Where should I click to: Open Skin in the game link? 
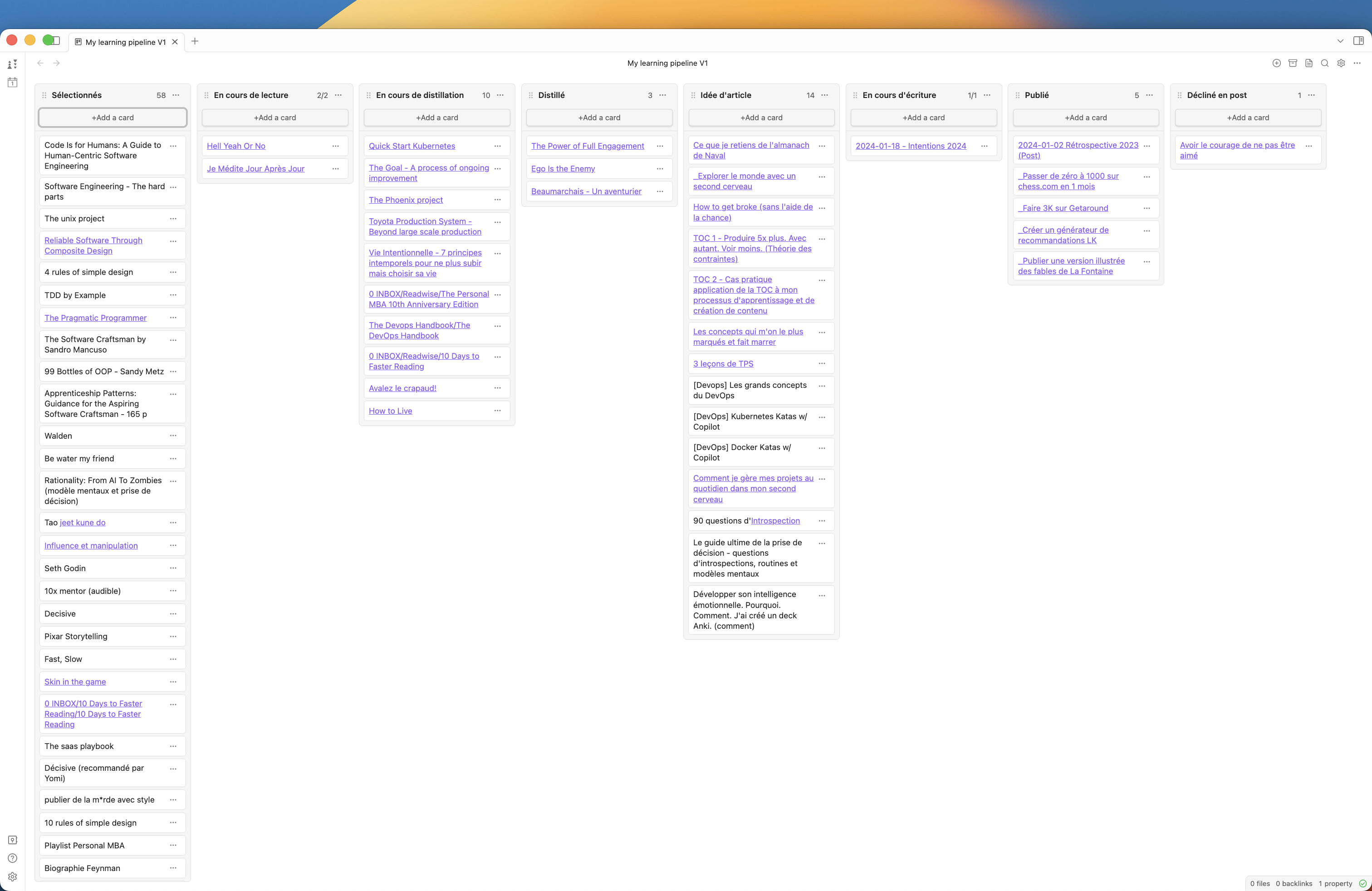point(75,682)
